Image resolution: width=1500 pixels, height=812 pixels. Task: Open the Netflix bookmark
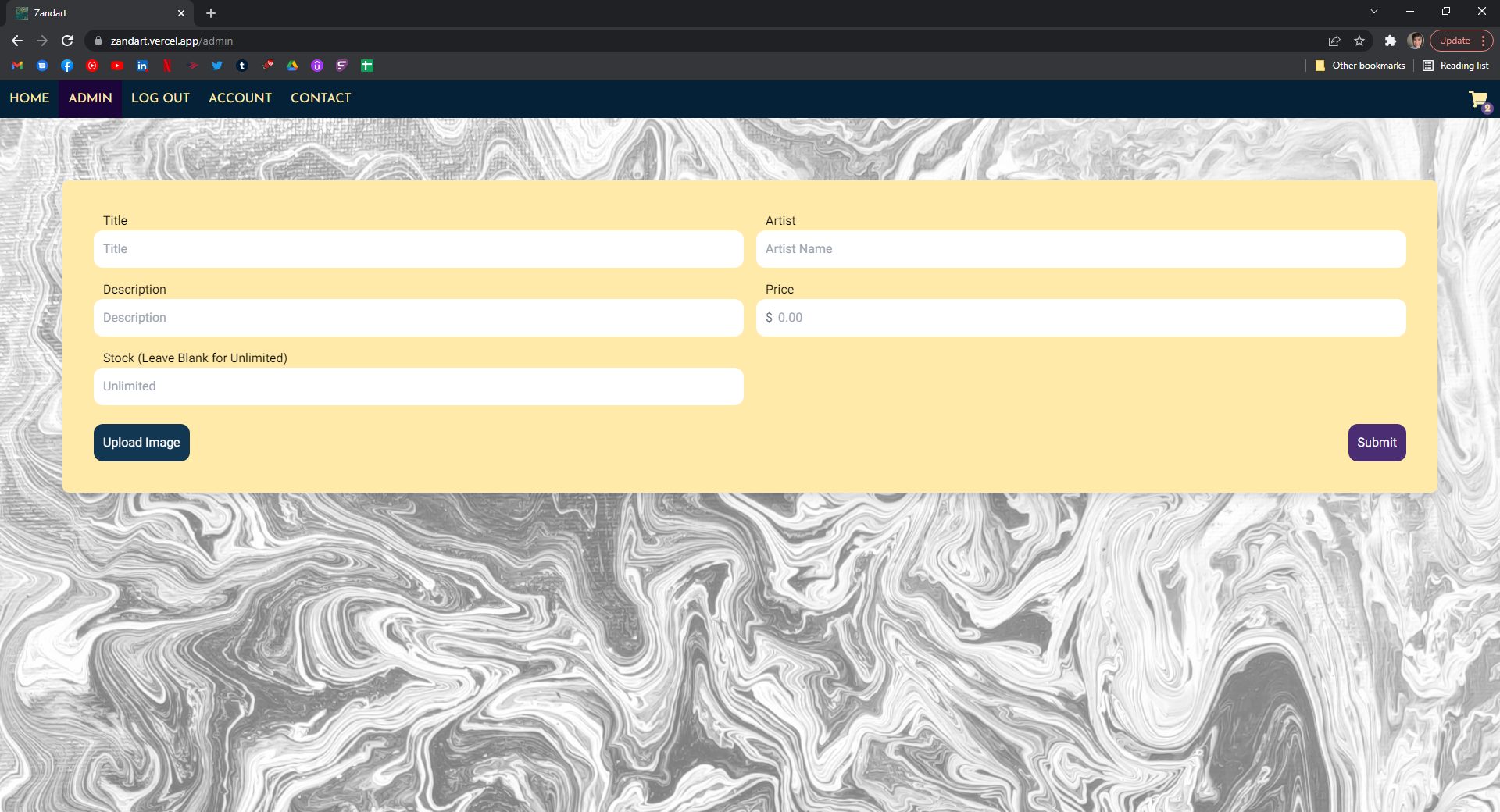167,66
